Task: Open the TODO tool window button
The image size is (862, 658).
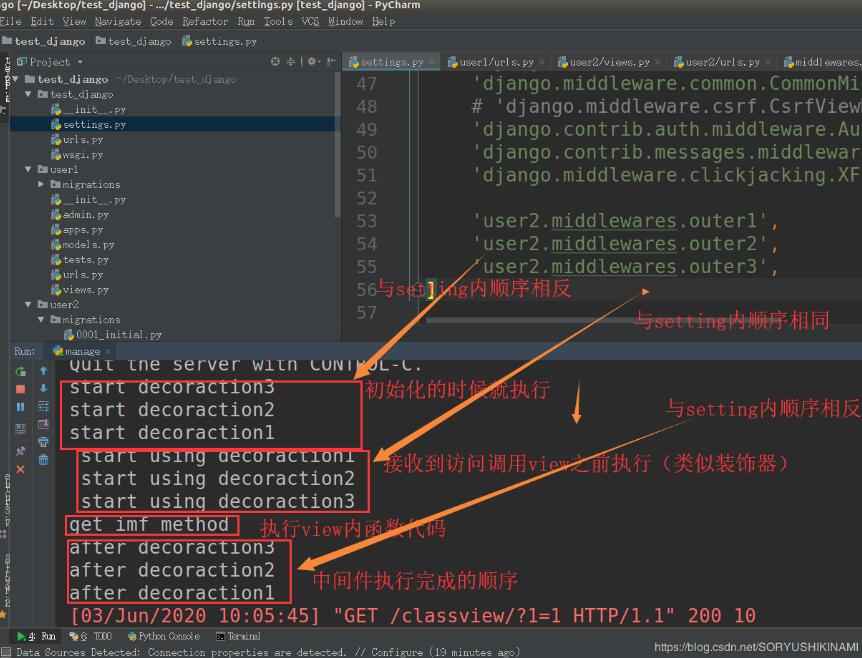Action: (x=91, y=637)
